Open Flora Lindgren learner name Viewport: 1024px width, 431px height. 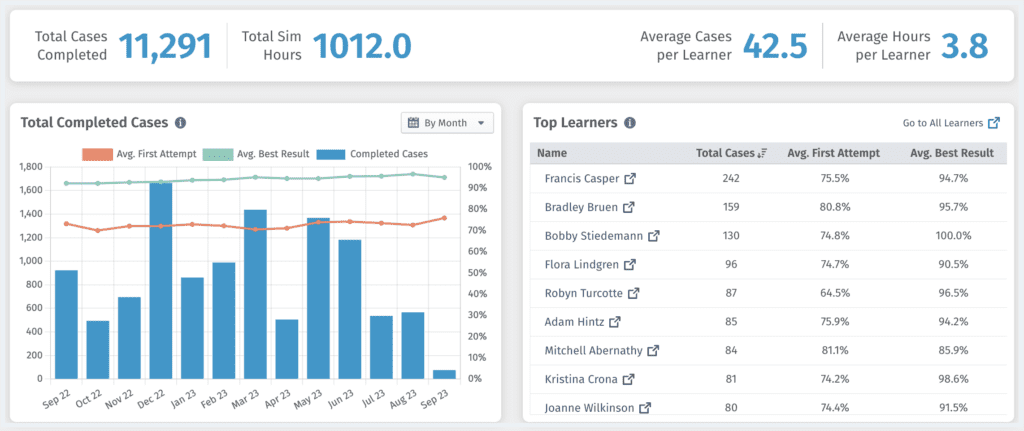(581, 264)
